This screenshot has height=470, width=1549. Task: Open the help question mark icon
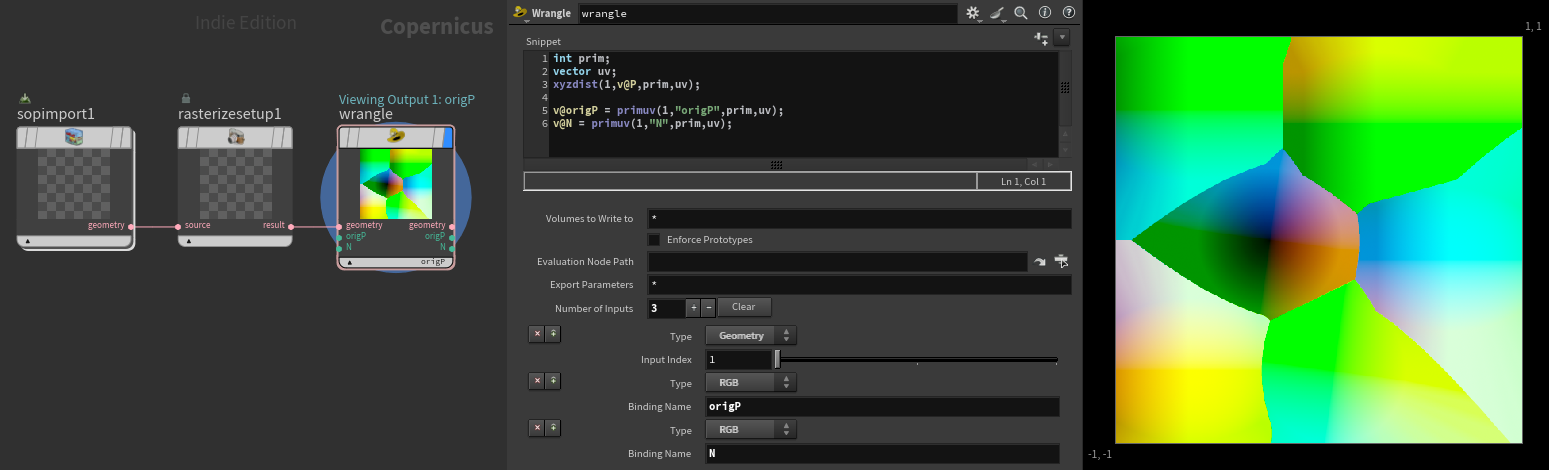tap(1069, 13)
